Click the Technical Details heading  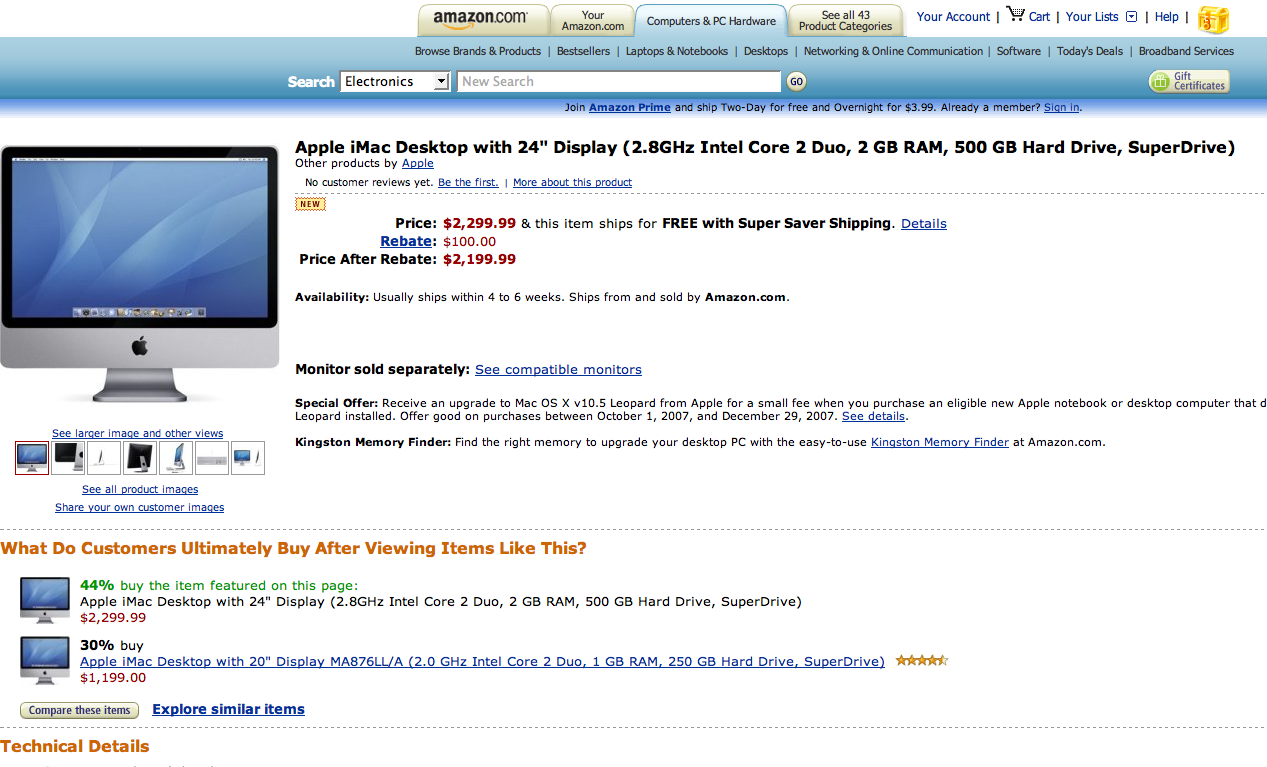pos(75,746)
